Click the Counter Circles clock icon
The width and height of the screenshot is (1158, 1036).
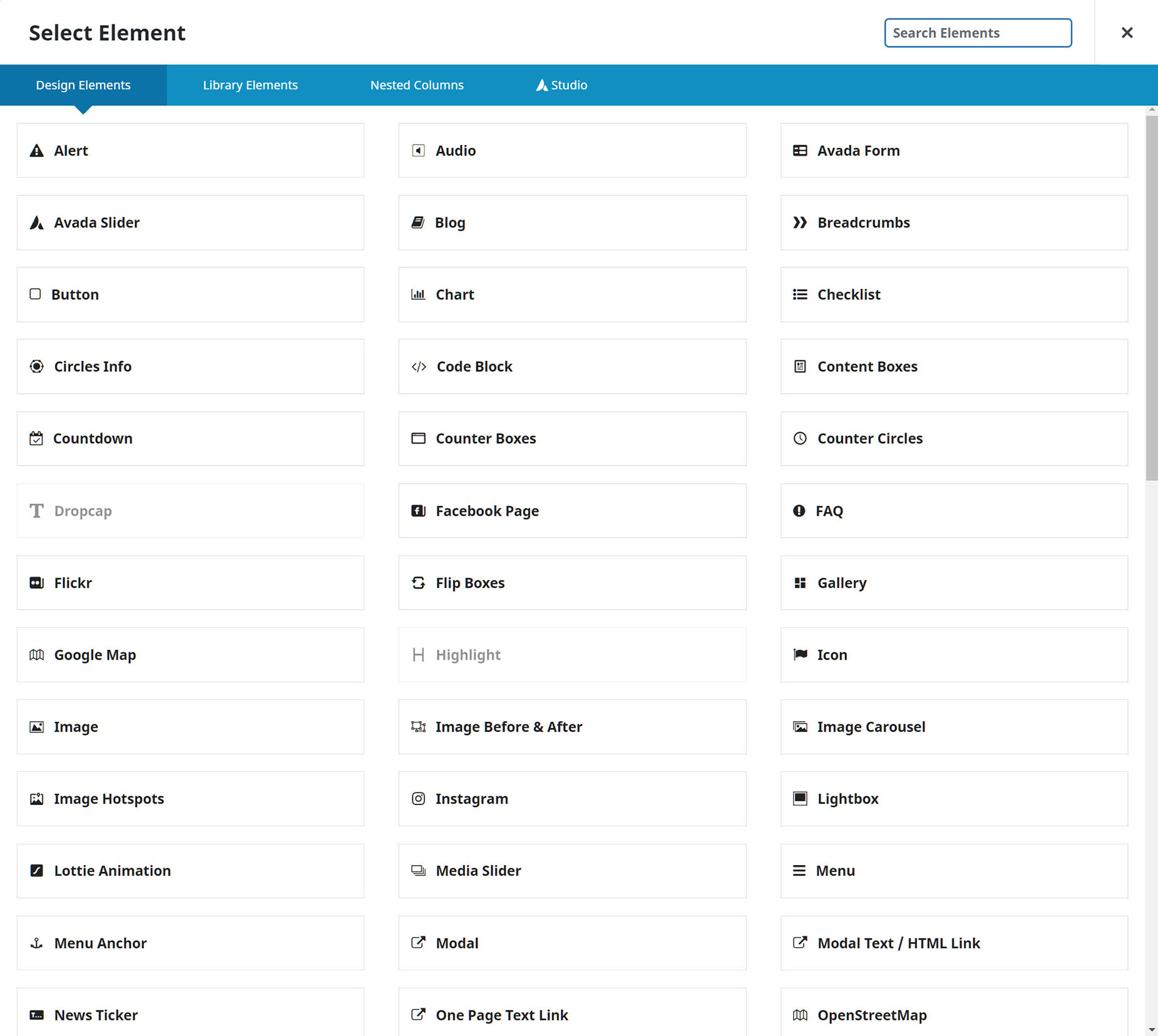coord(800,439)
